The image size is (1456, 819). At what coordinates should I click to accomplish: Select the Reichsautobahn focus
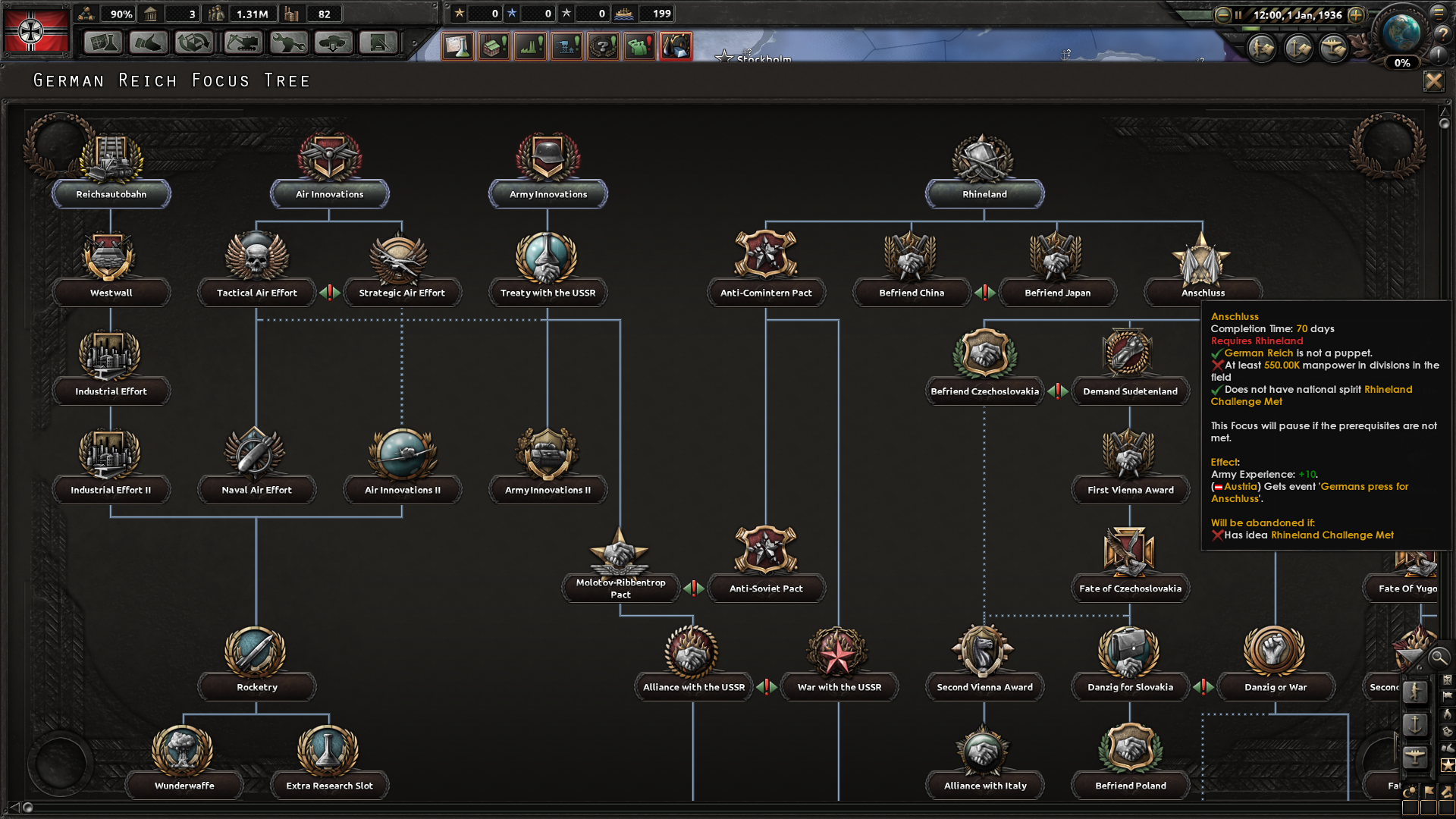pos(111,171)
